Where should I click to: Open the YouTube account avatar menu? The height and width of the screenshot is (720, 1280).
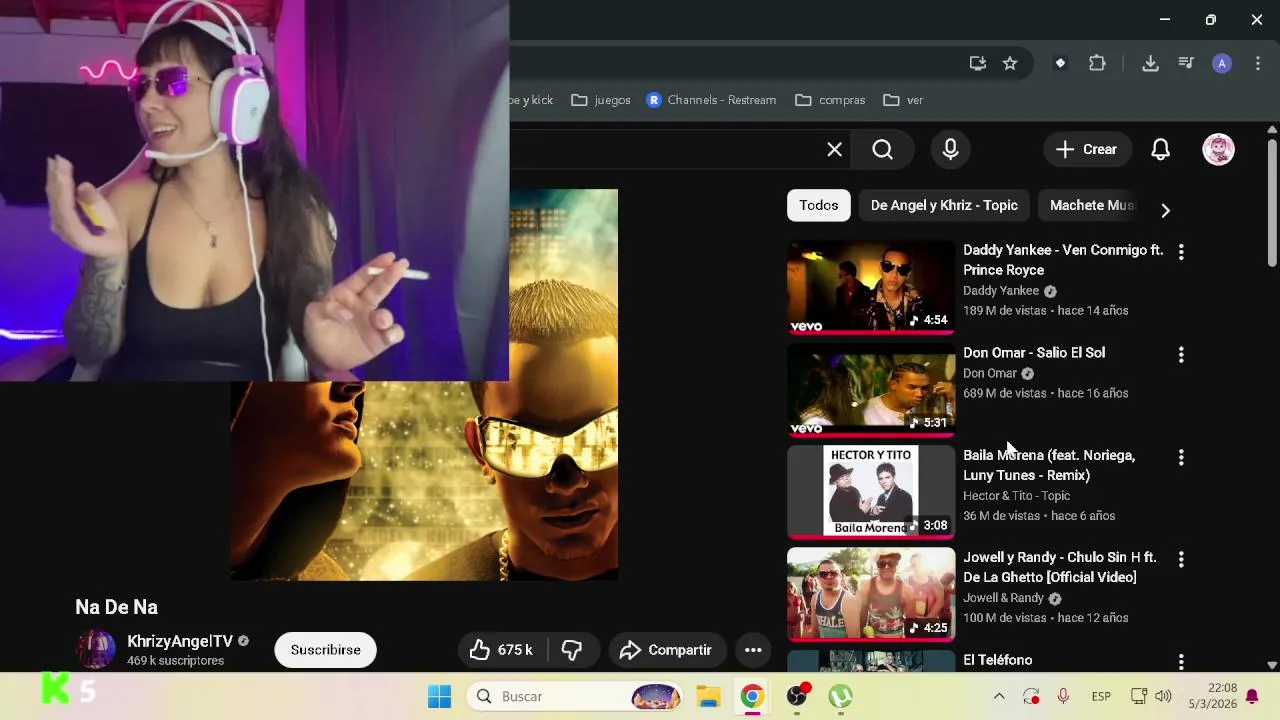click(1218, 150)
